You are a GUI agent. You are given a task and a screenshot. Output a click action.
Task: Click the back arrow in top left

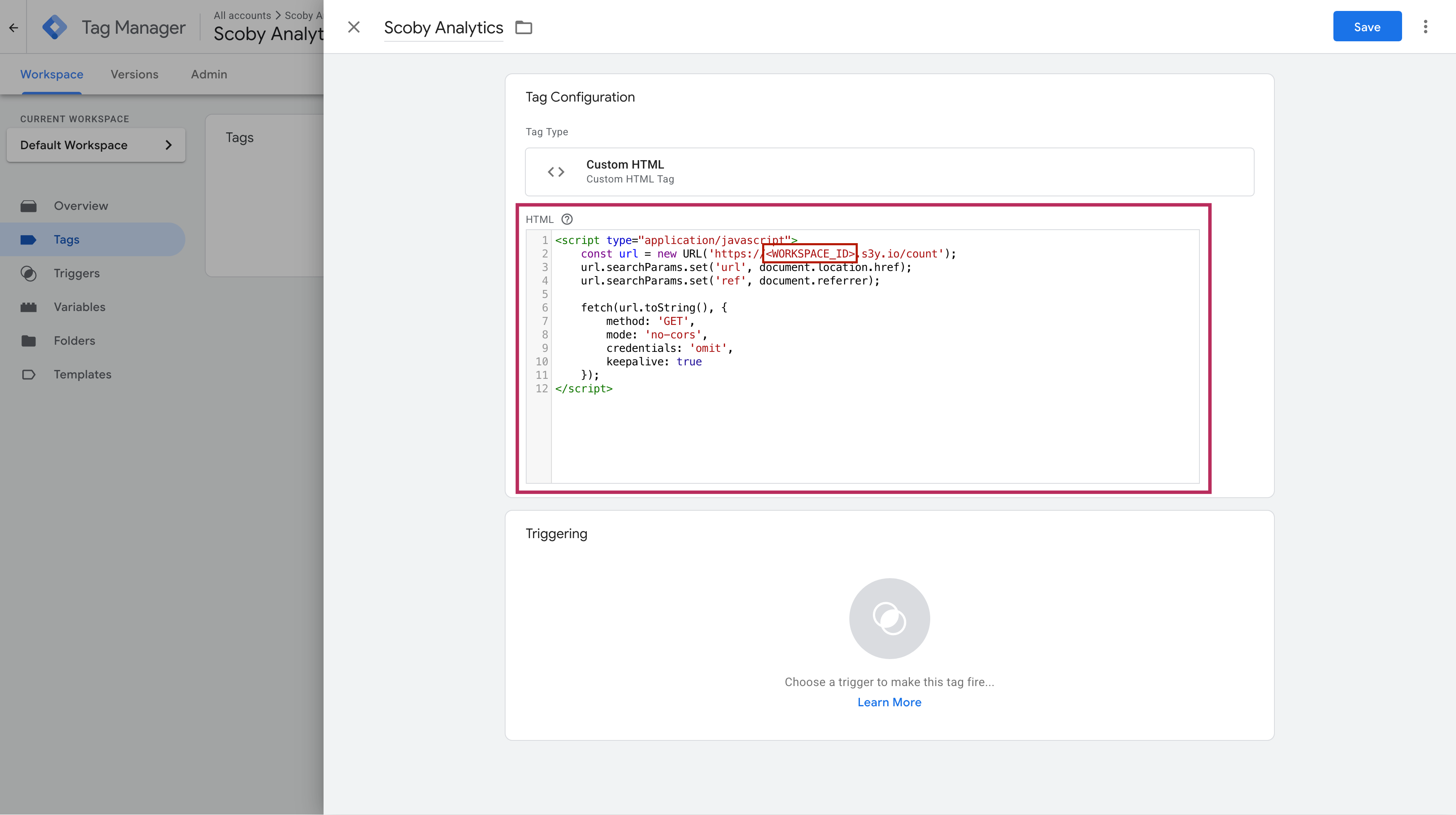tap(13, 27)
